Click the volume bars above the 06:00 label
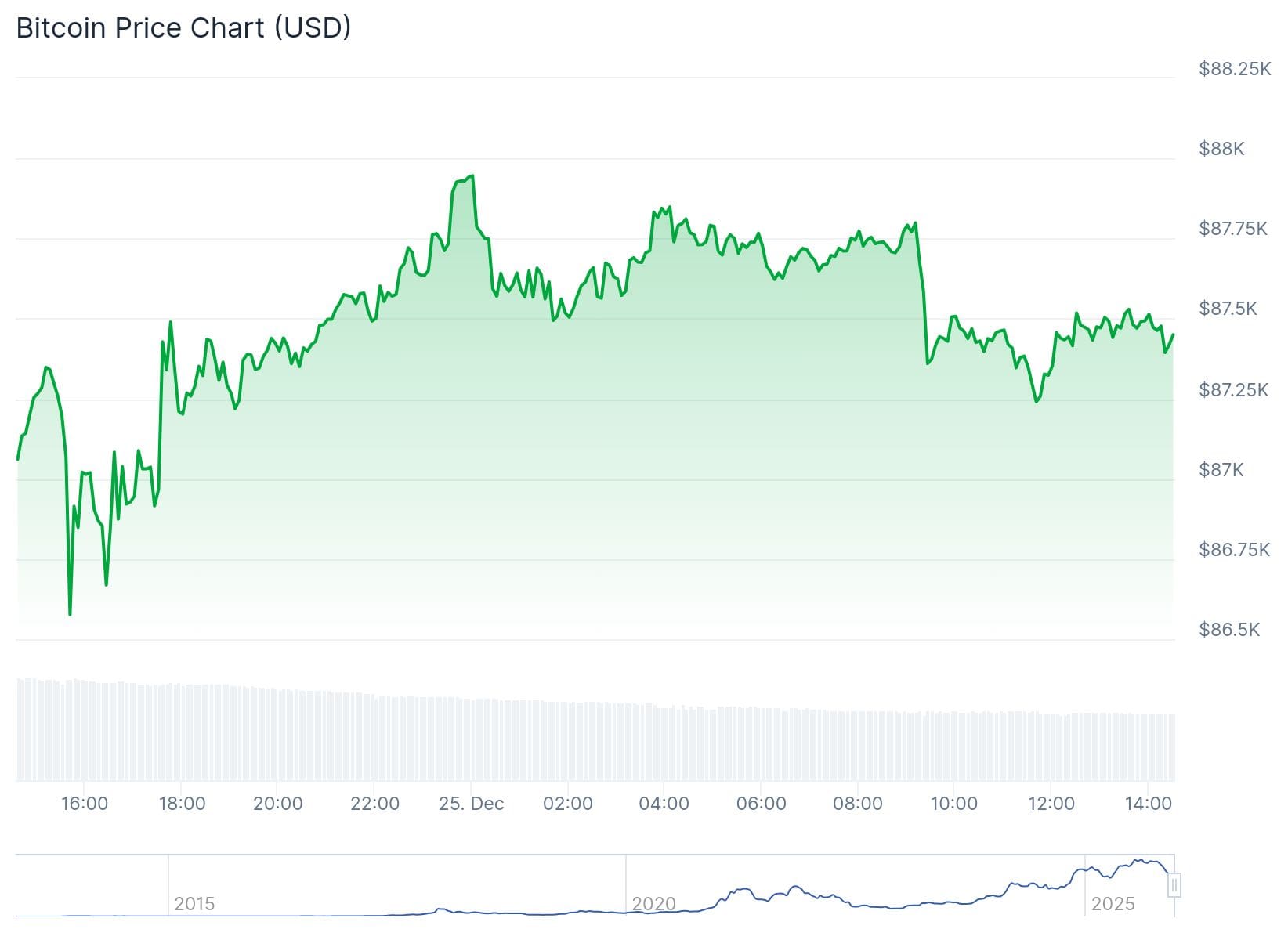This screenshot has height=940, width=1288. tap(761, 744)
